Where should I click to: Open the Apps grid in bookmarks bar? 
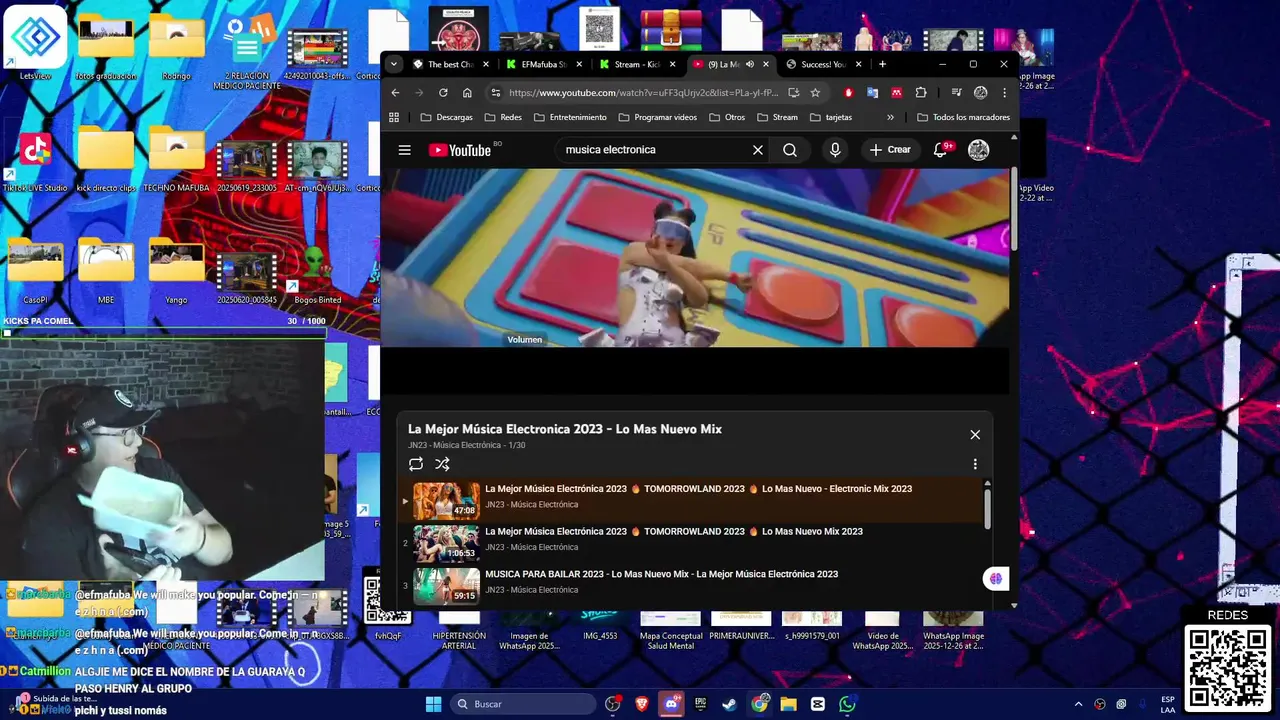coord(394,117)
